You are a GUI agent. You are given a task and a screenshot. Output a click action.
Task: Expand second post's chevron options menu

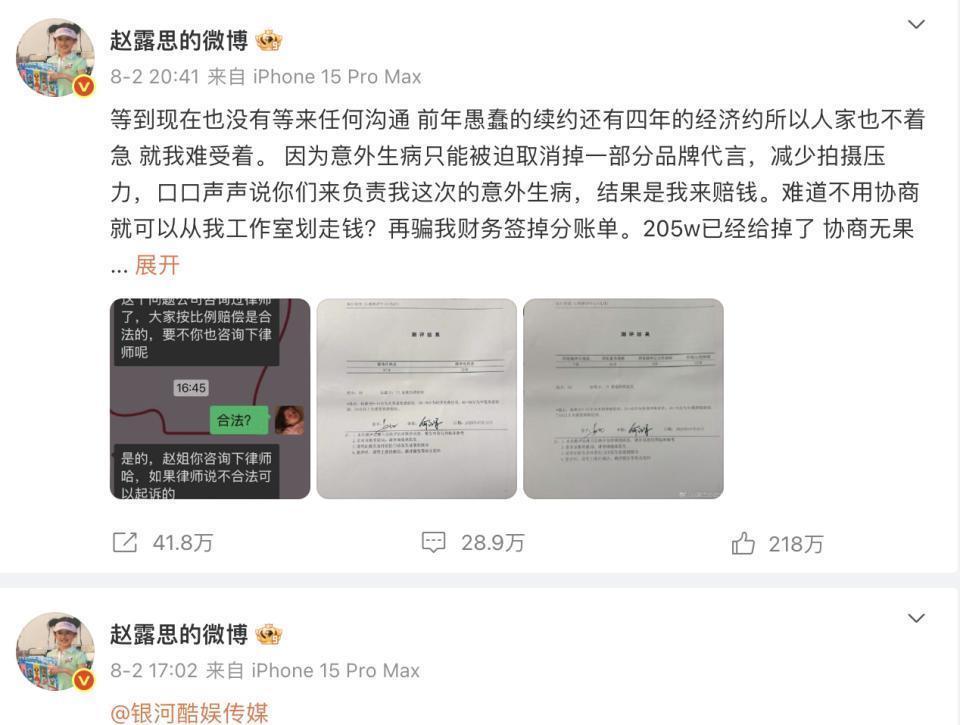pyautogui.click(x=916, y=618)
